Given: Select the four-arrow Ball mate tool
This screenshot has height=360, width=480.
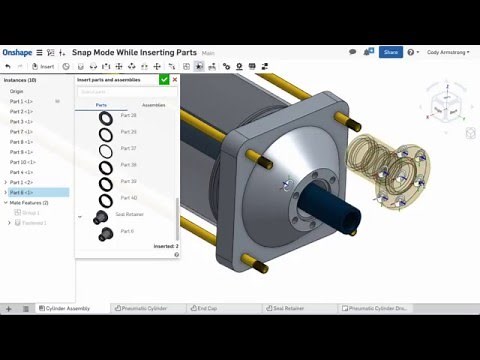Looking at the screenshot, I should (x=157, y=67).
